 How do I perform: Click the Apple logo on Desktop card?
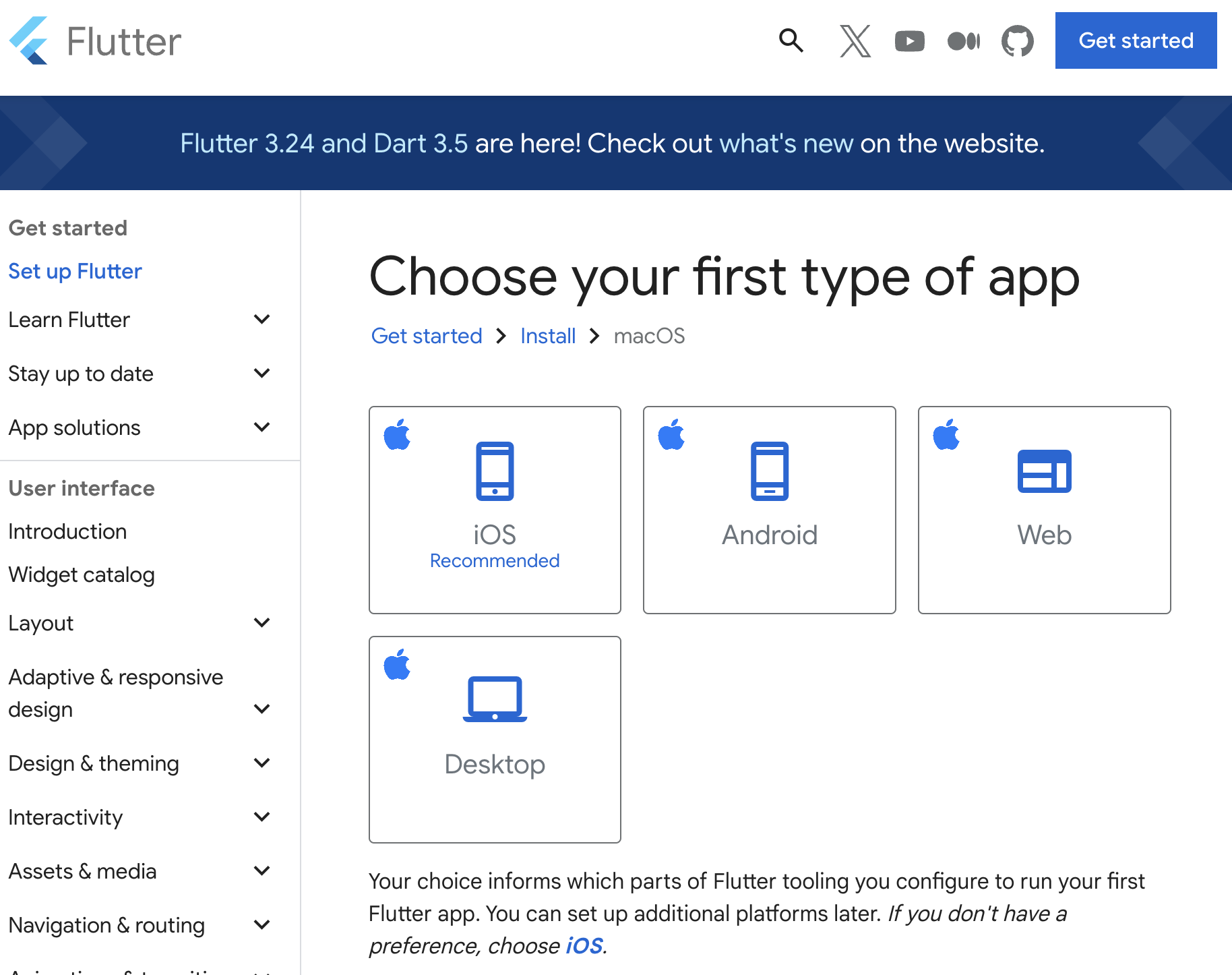click(x=397, y=664)
